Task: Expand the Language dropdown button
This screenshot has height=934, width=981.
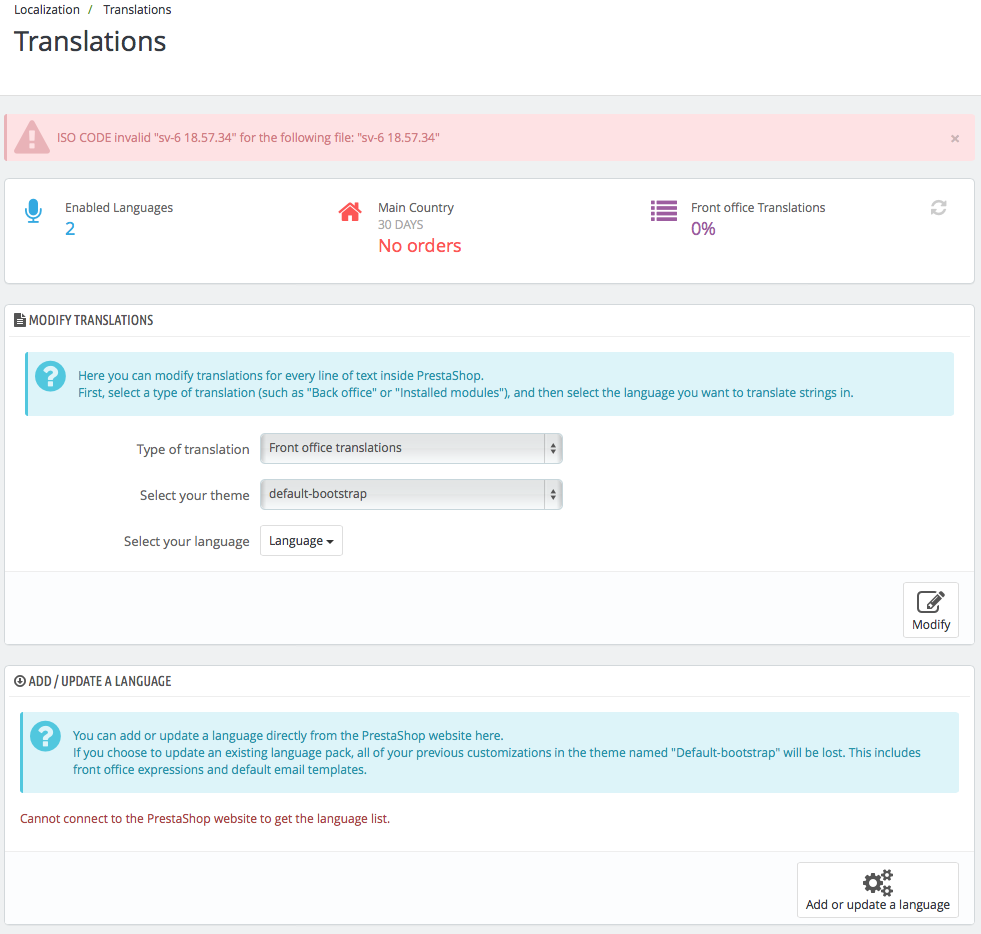Action: 301,541
